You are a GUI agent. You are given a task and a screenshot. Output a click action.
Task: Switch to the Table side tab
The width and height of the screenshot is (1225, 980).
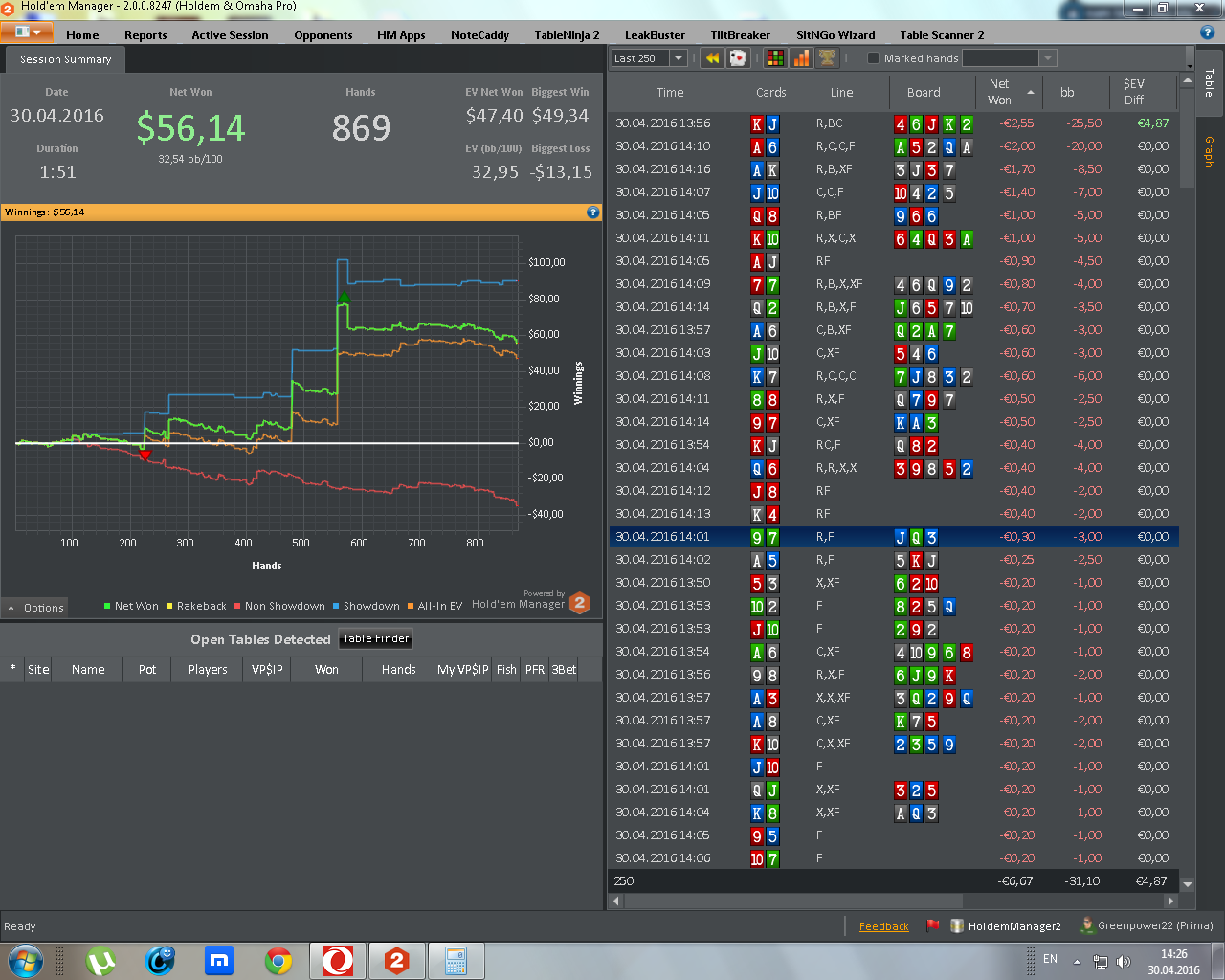point(1210,82)
